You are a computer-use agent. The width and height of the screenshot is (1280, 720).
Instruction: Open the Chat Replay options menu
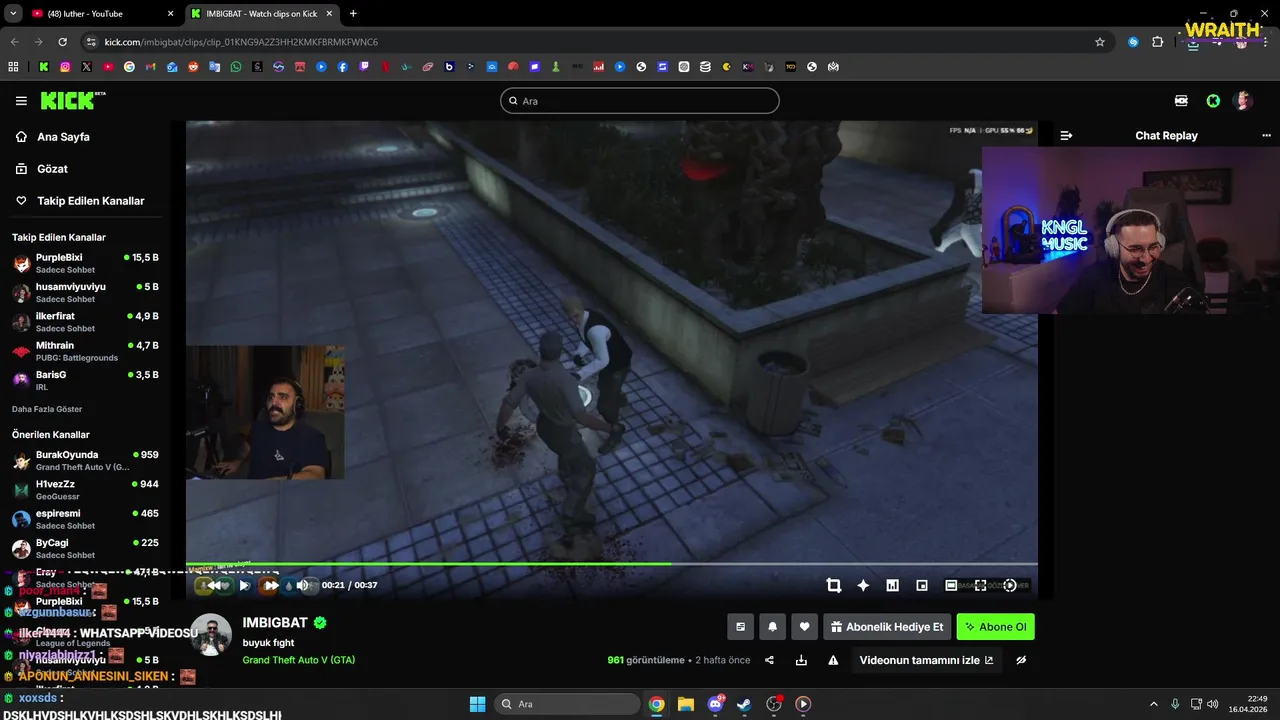coord(1266,136)
